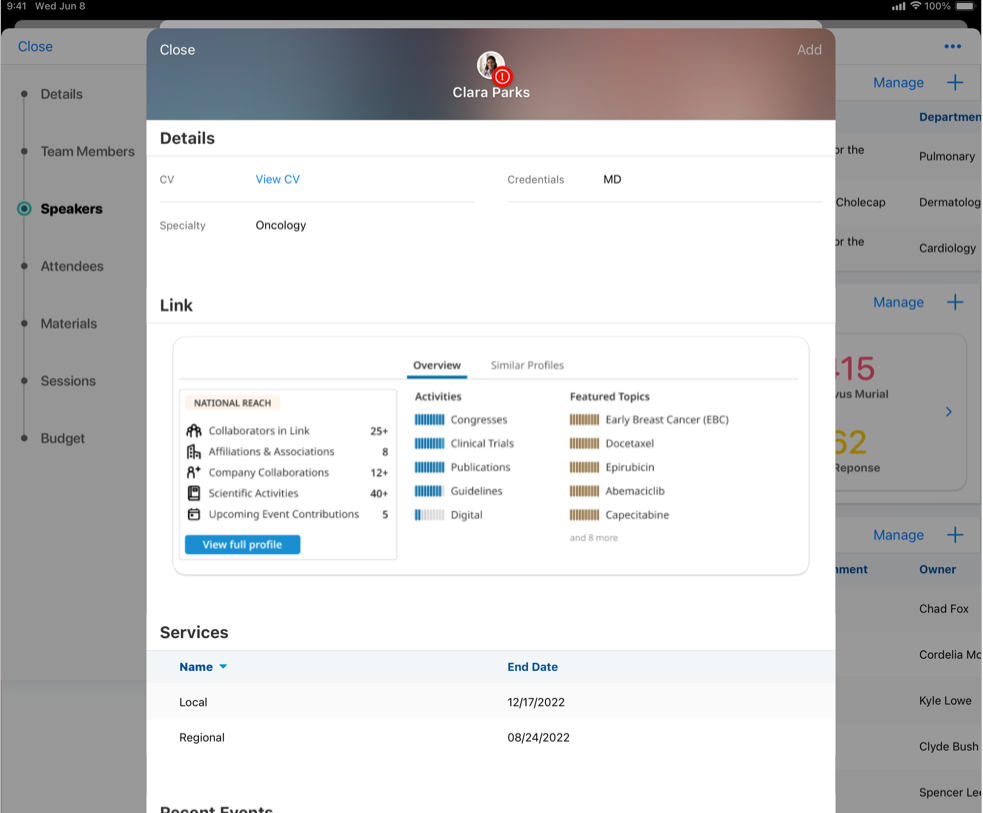983x813 pixels.
Task: Sort services by Name column arrow
Action: [x=223, y=667]
